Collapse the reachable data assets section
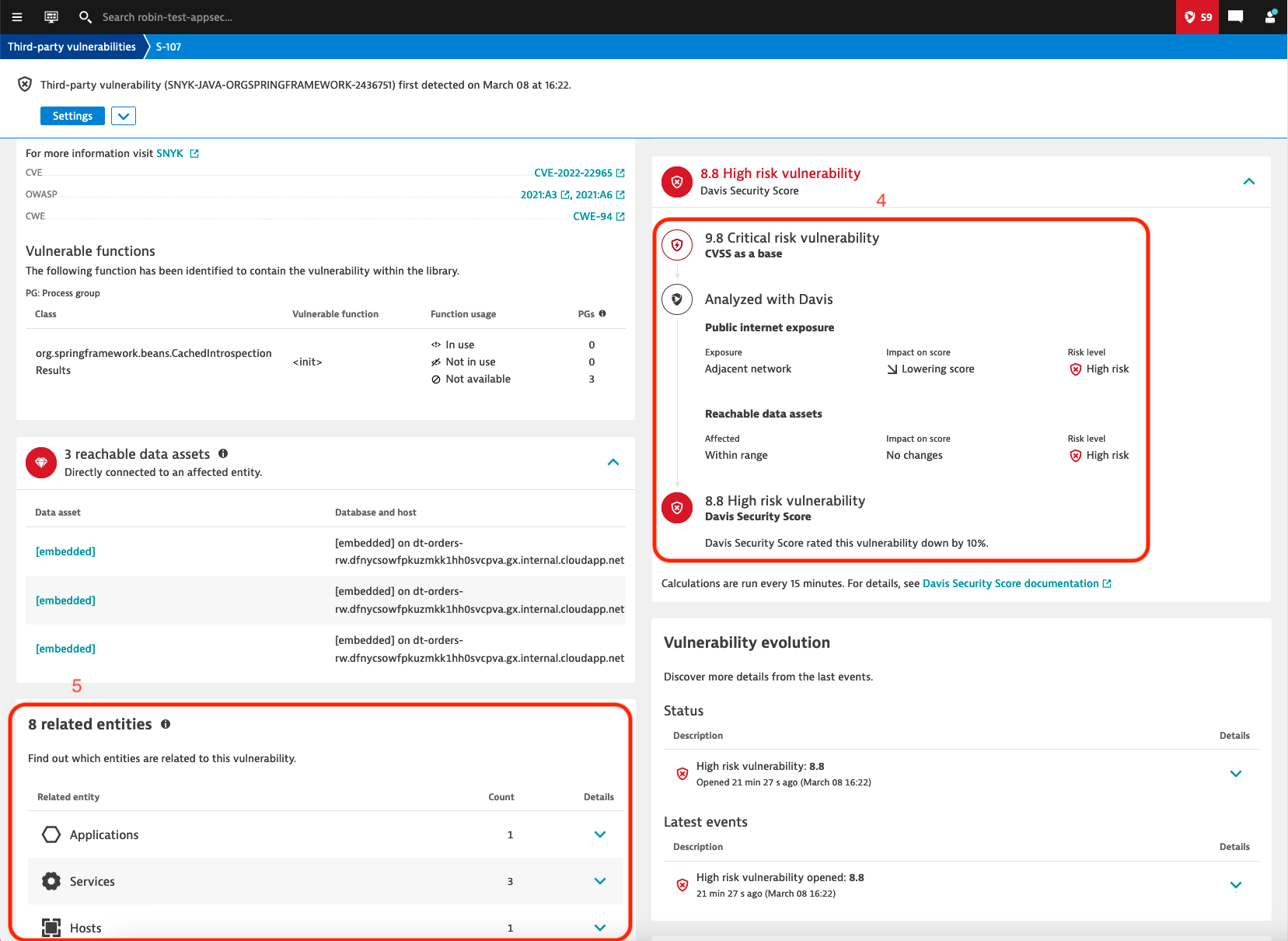1288x941 pixels. pyautogui.click(x=613, y=462)
